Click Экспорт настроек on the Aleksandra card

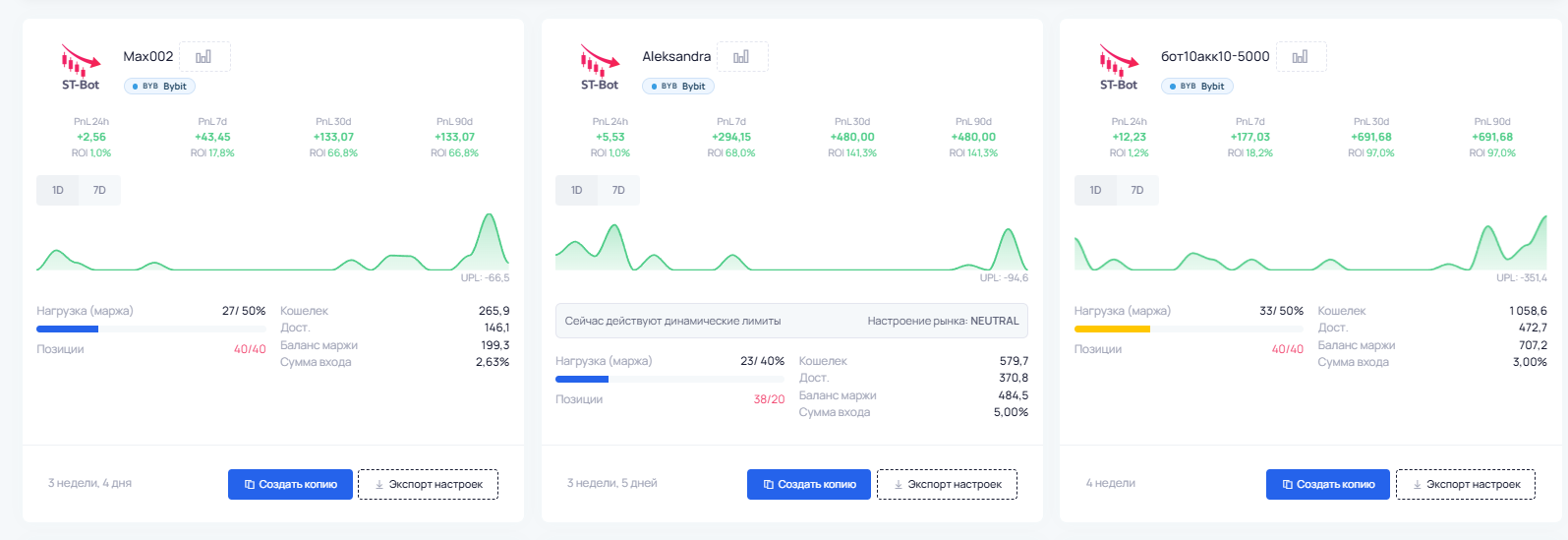(x=947, y=484)
